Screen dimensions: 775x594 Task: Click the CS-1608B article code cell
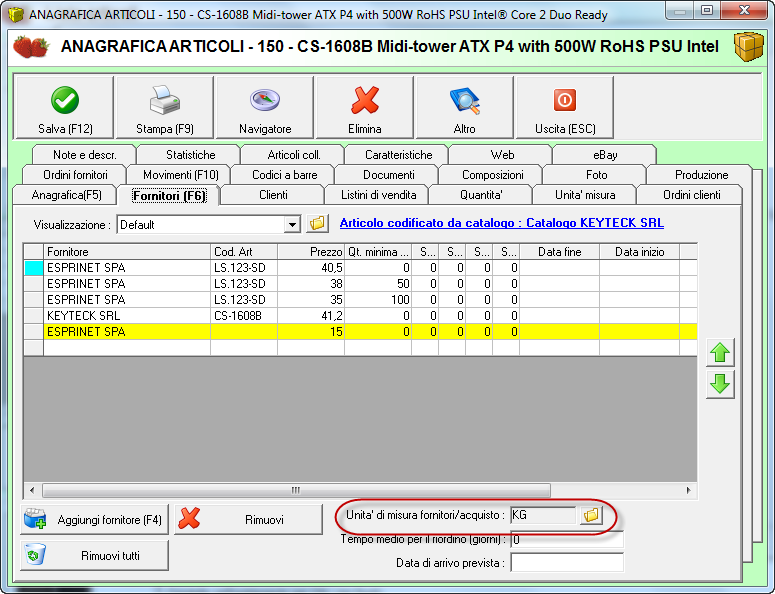pyautogui.click(x=244, y=316)
